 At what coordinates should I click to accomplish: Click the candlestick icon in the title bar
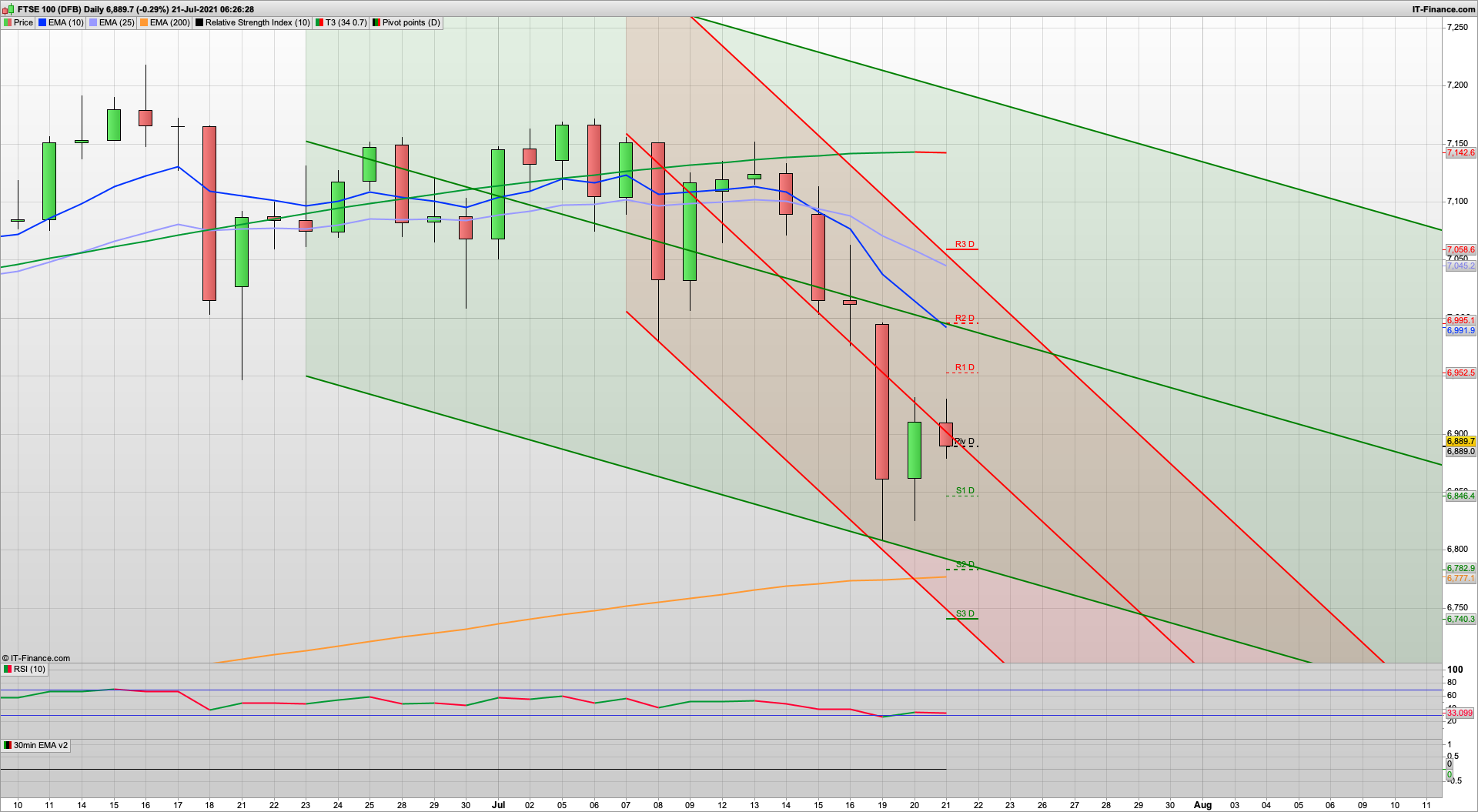point(6,9)
